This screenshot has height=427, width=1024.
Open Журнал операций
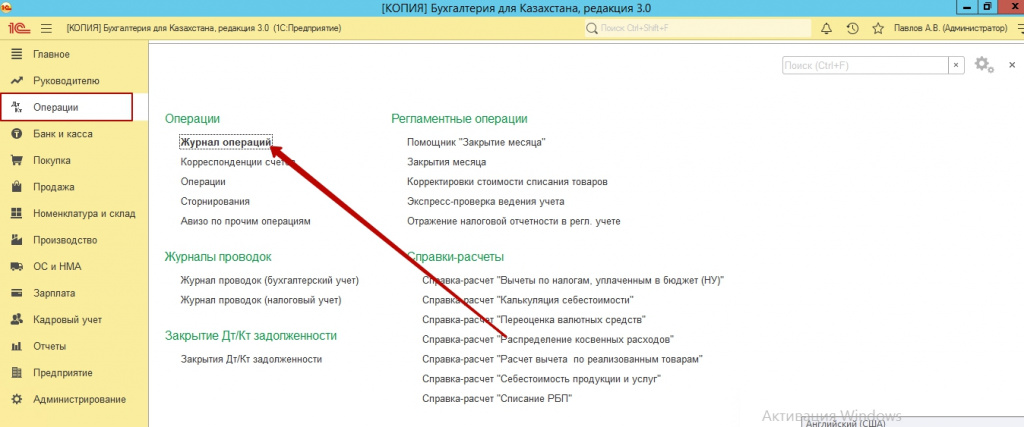pos(226,142)
